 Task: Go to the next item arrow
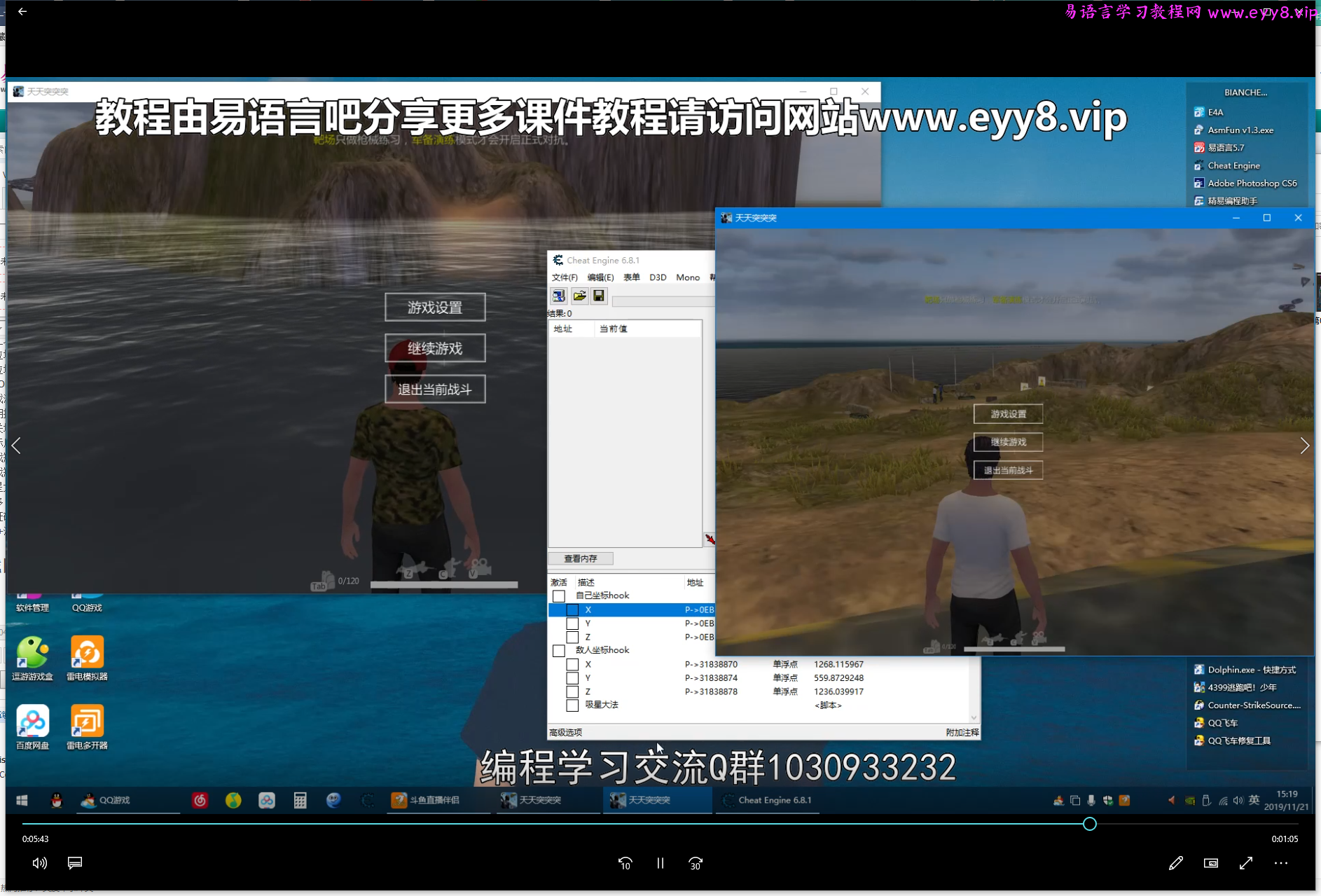tap(1304, 446)
